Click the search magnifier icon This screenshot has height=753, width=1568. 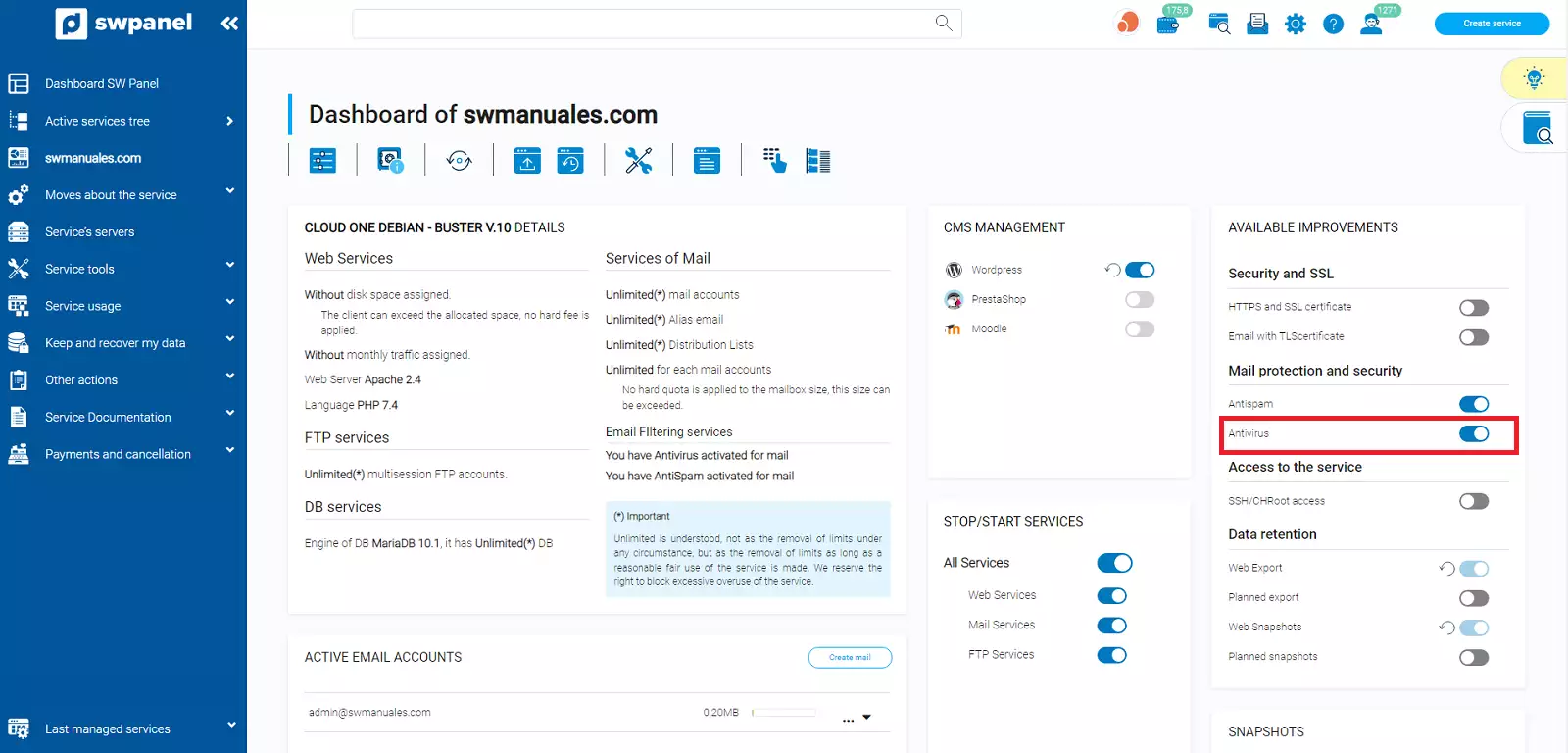[x=944, y=23]
